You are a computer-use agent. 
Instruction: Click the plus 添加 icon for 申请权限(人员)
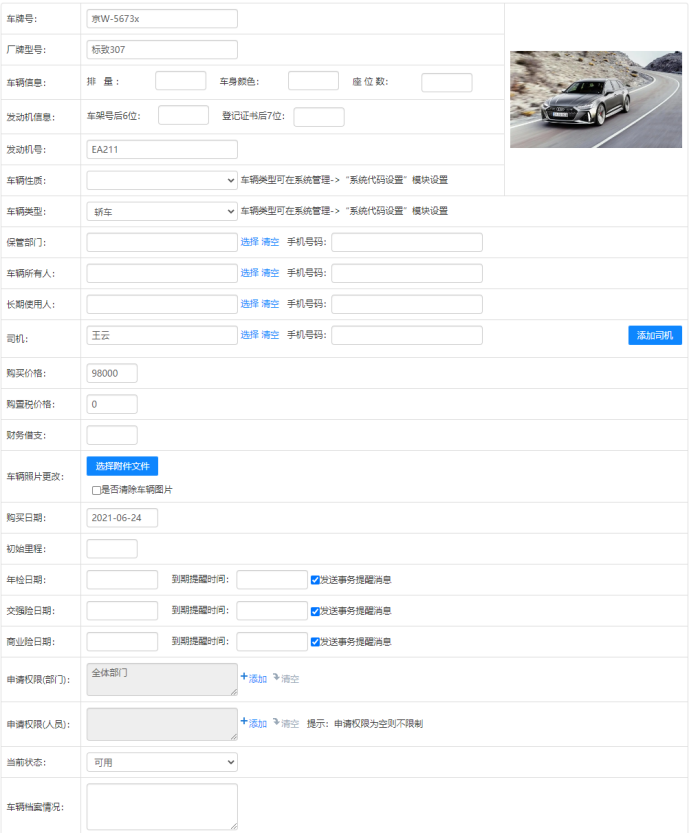click(x=244, y=721)
